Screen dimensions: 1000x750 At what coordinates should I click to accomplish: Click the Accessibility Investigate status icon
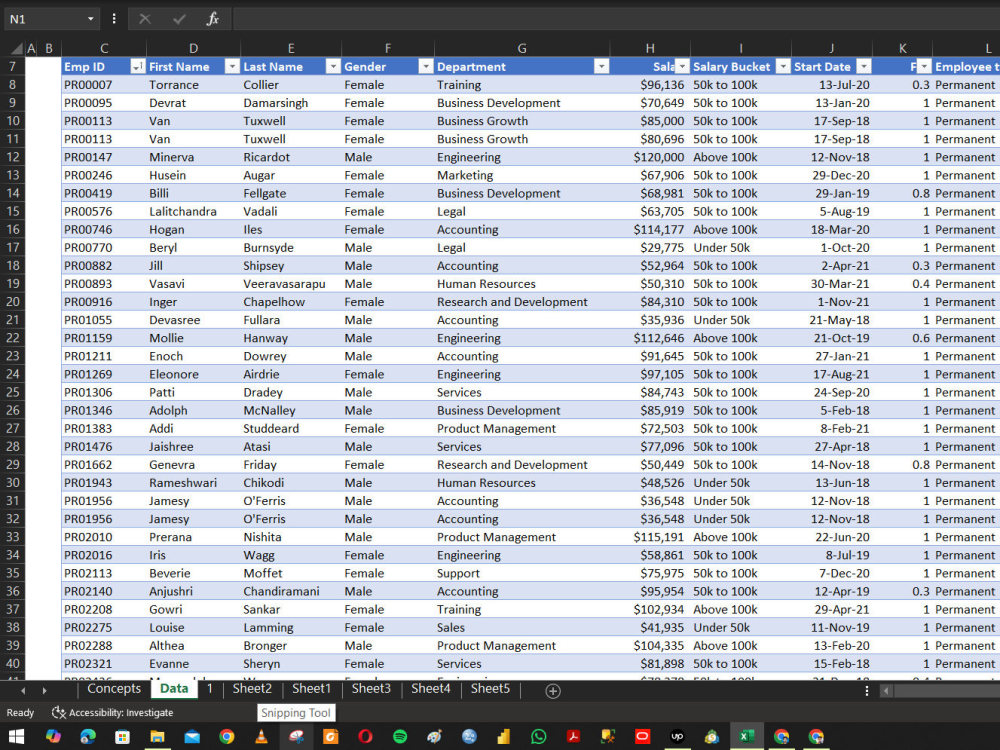(x=59, y=712)
